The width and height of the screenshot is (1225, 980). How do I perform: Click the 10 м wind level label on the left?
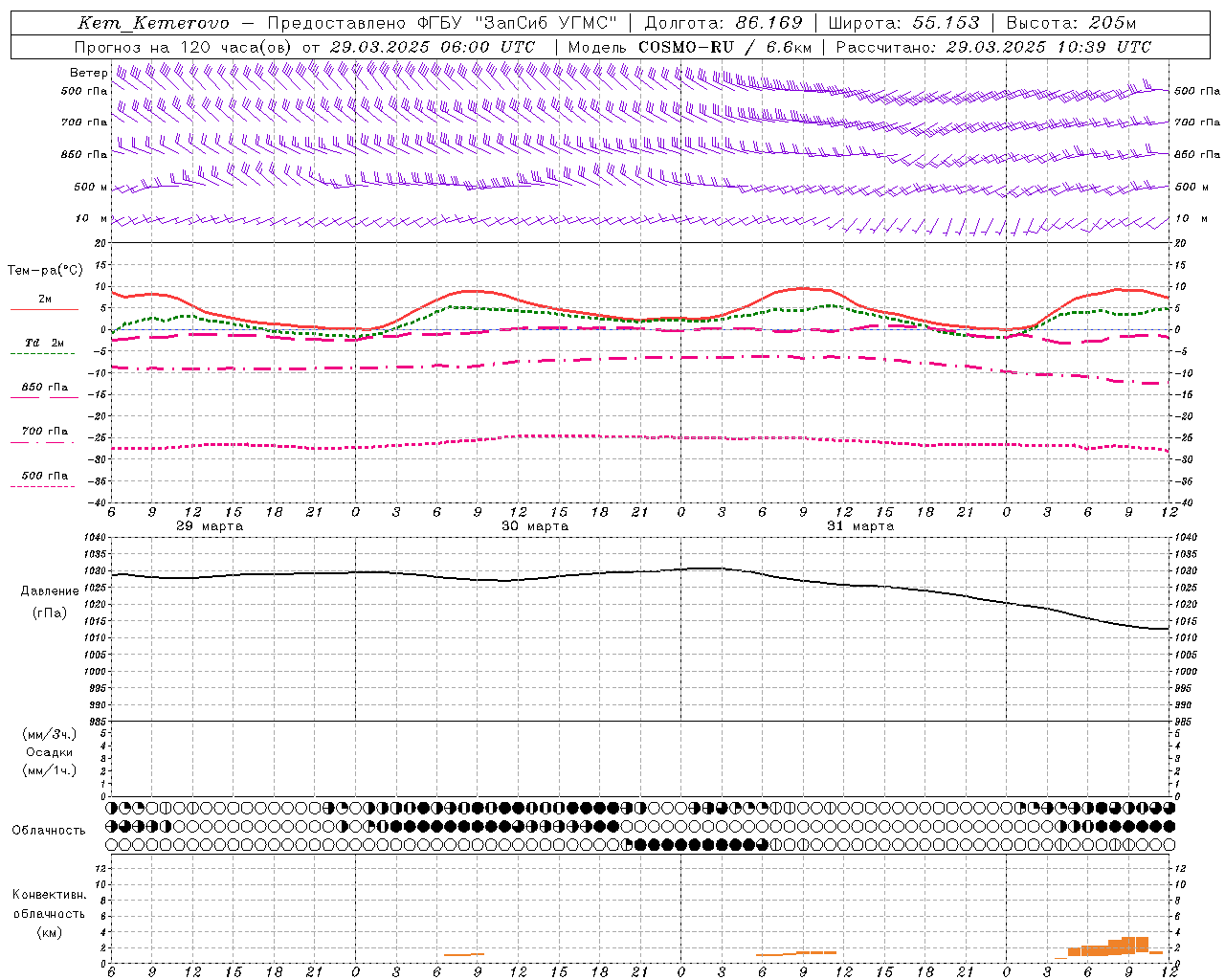91,218
